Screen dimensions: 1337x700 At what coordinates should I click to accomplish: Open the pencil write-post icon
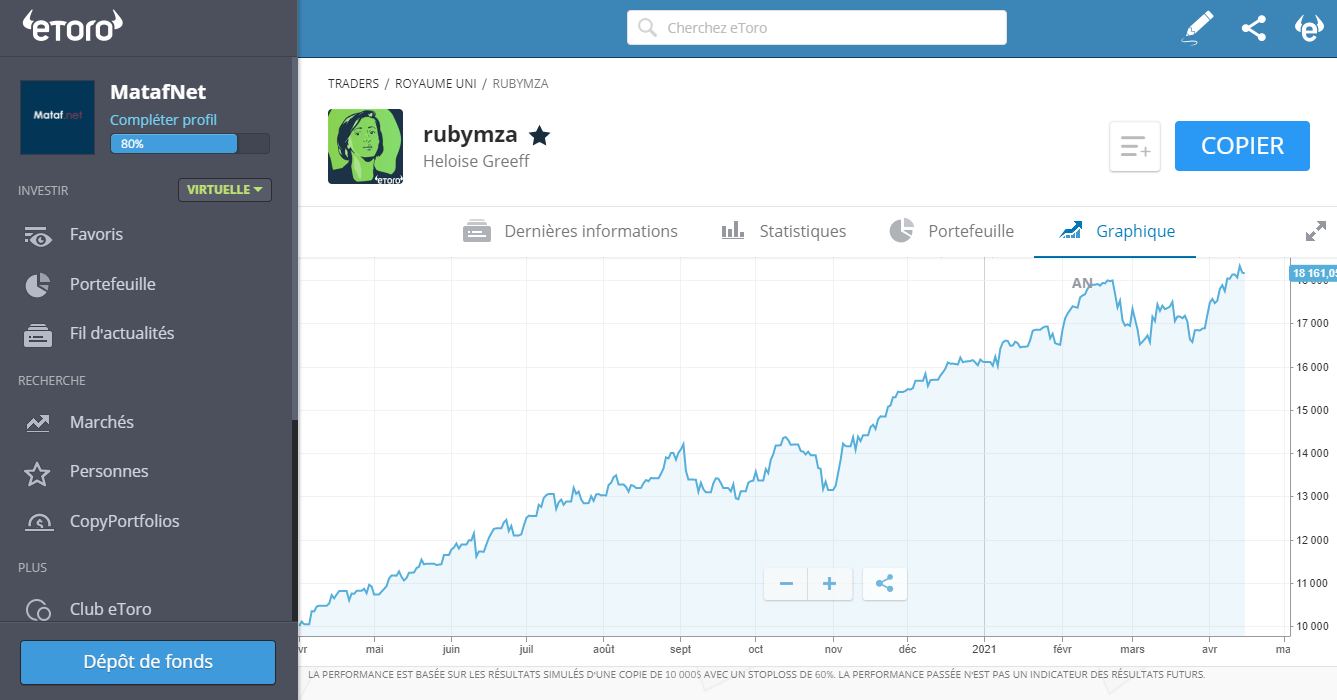(1197, 28)
